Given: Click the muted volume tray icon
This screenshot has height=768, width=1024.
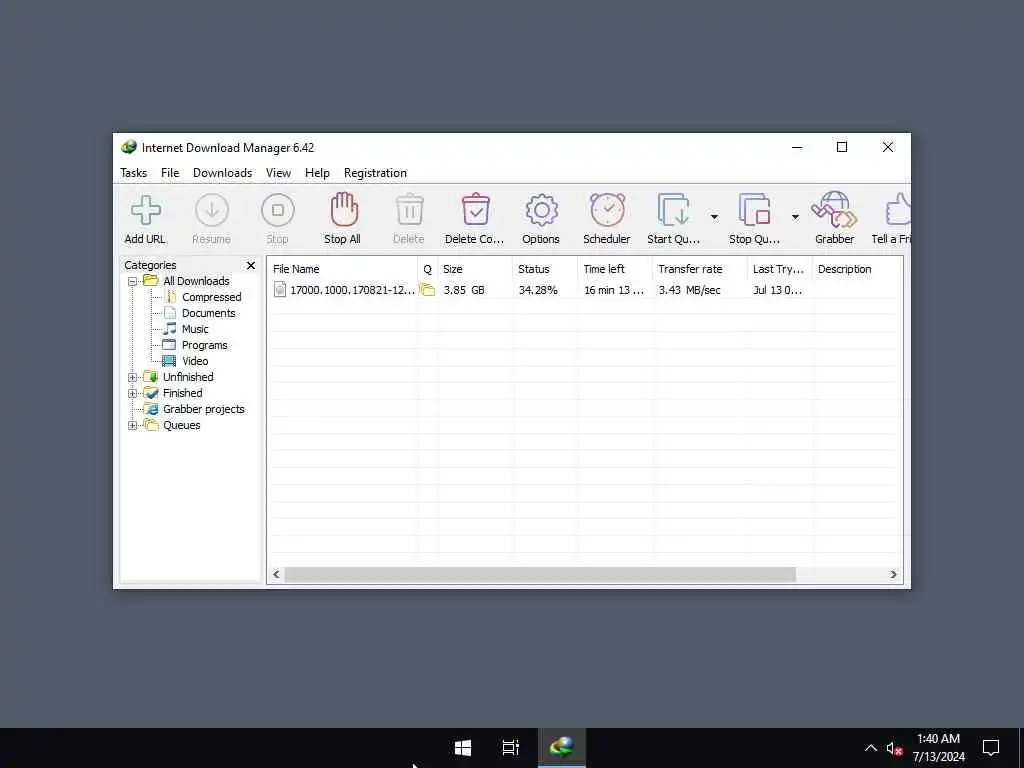Looking at the screenshot, I should 894,749.
